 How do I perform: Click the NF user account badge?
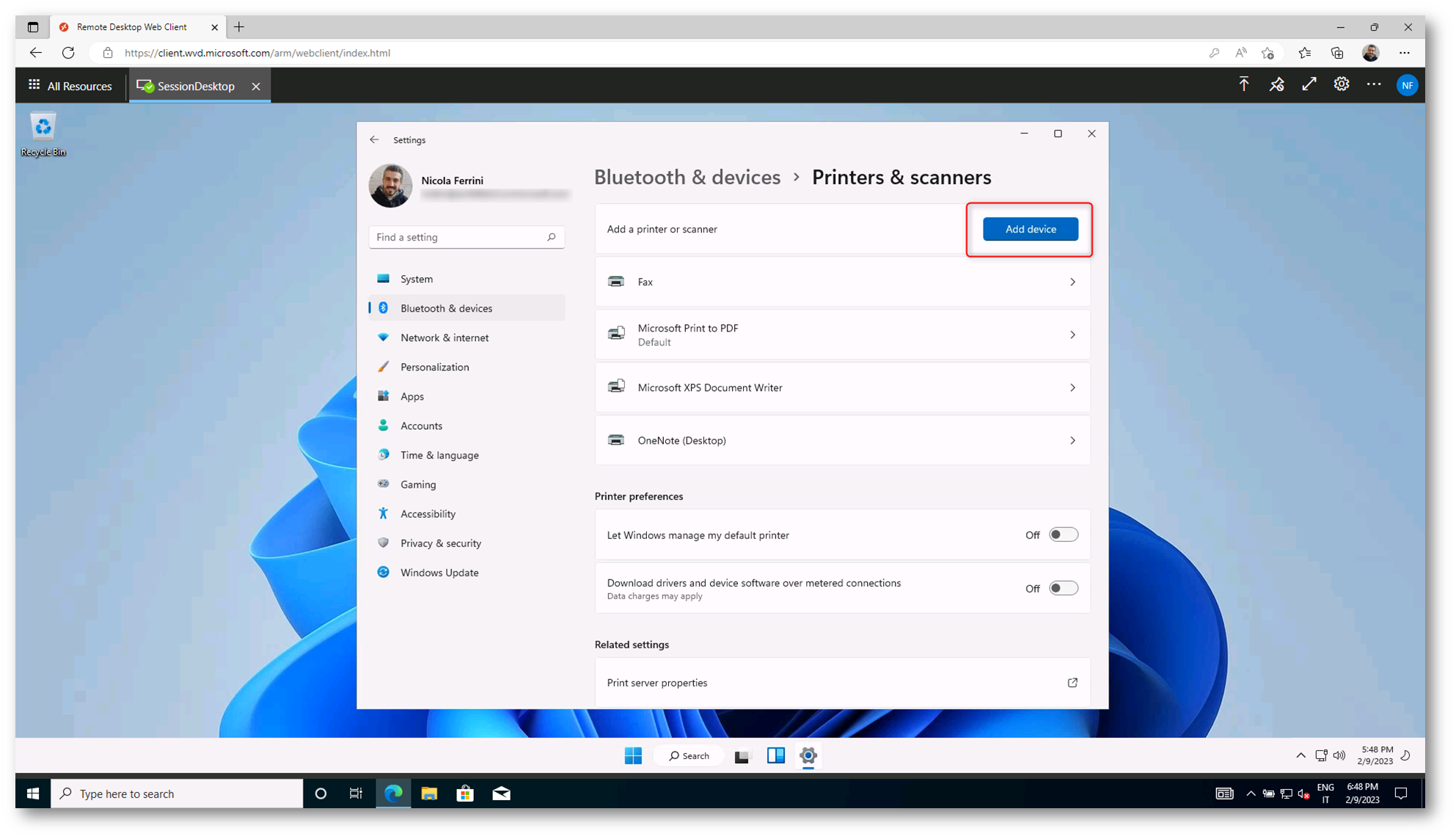[x=1407, y=86]
